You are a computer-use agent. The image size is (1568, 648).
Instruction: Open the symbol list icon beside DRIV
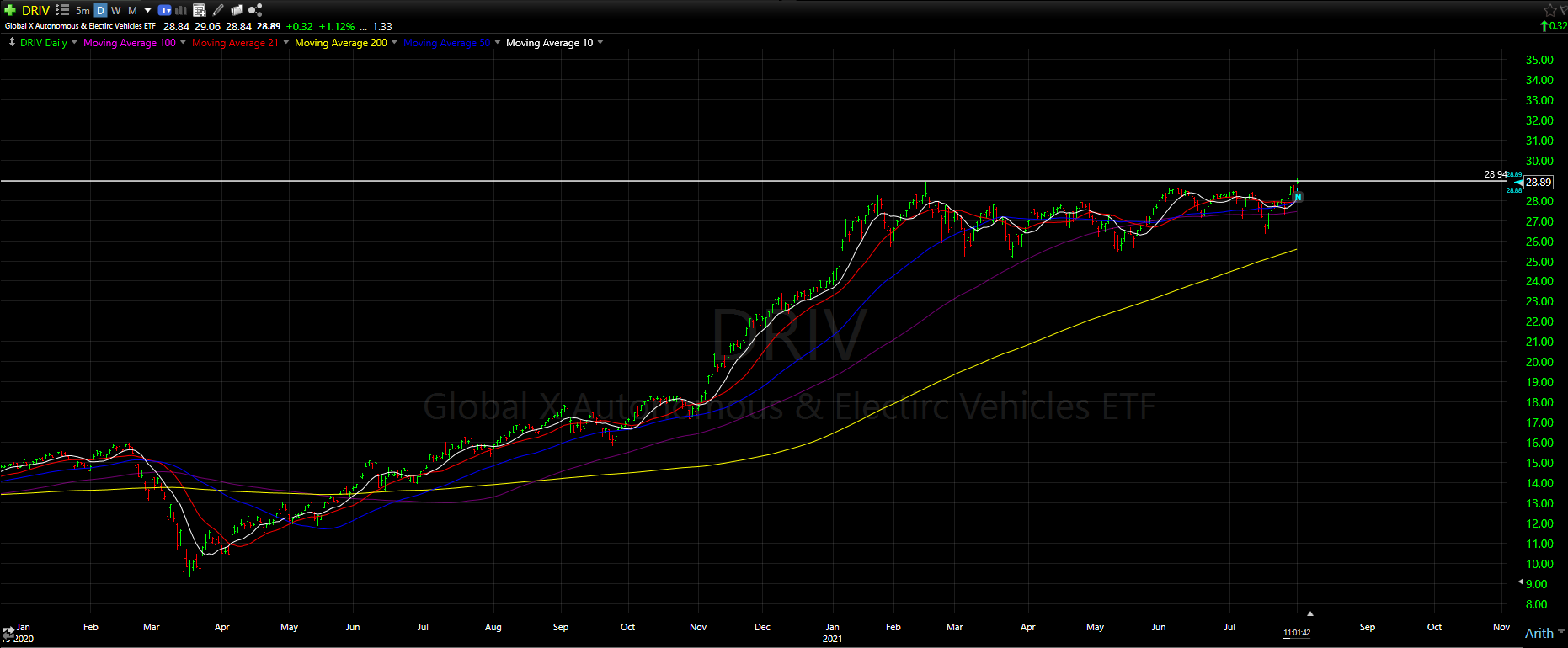(63, 10)
